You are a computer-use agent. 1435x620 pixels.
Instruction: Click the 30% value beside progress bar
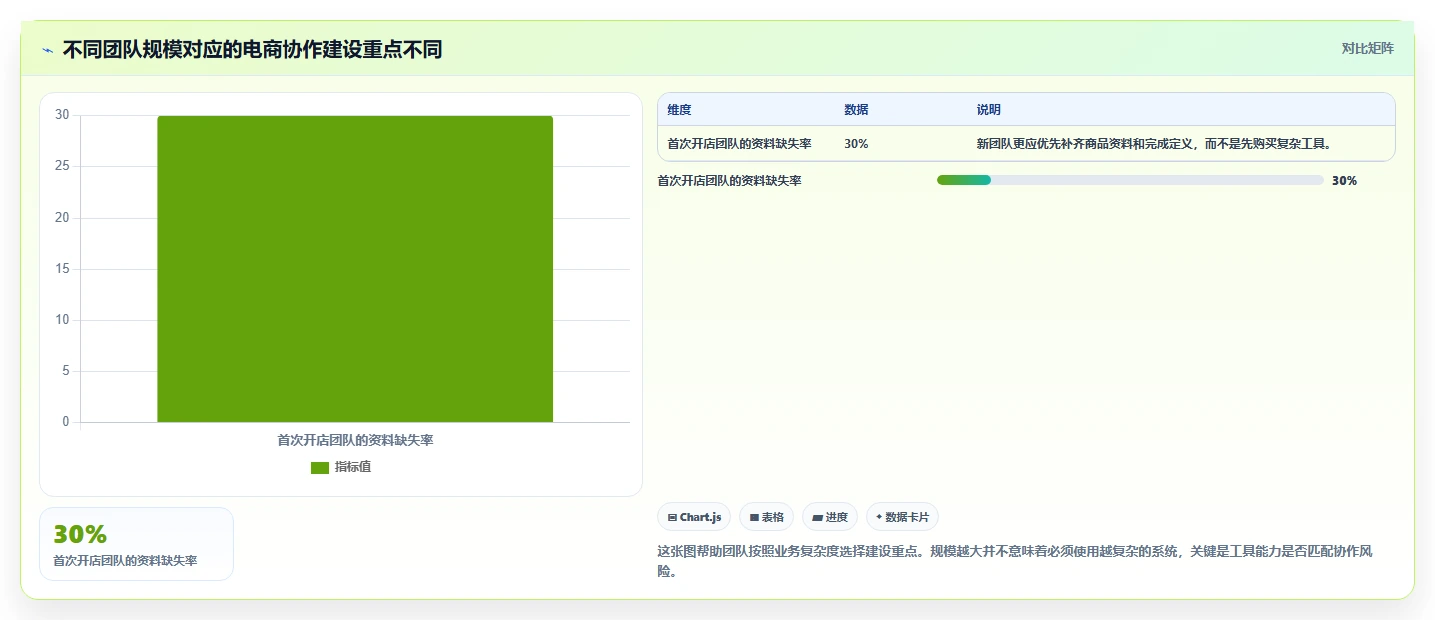tap(1344, 181)
